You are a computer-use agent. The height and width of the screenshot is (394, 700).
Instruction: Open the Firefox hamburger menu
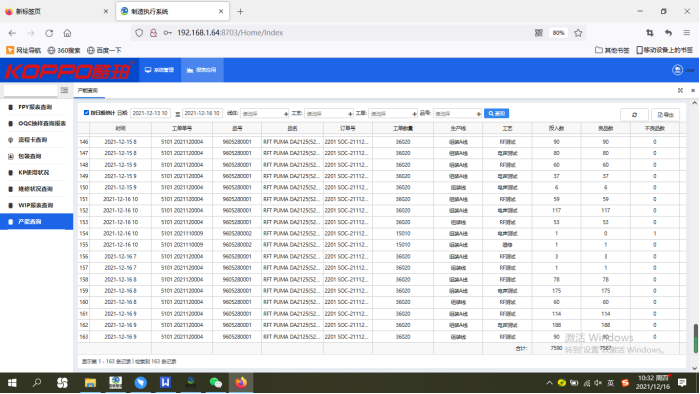687,33
